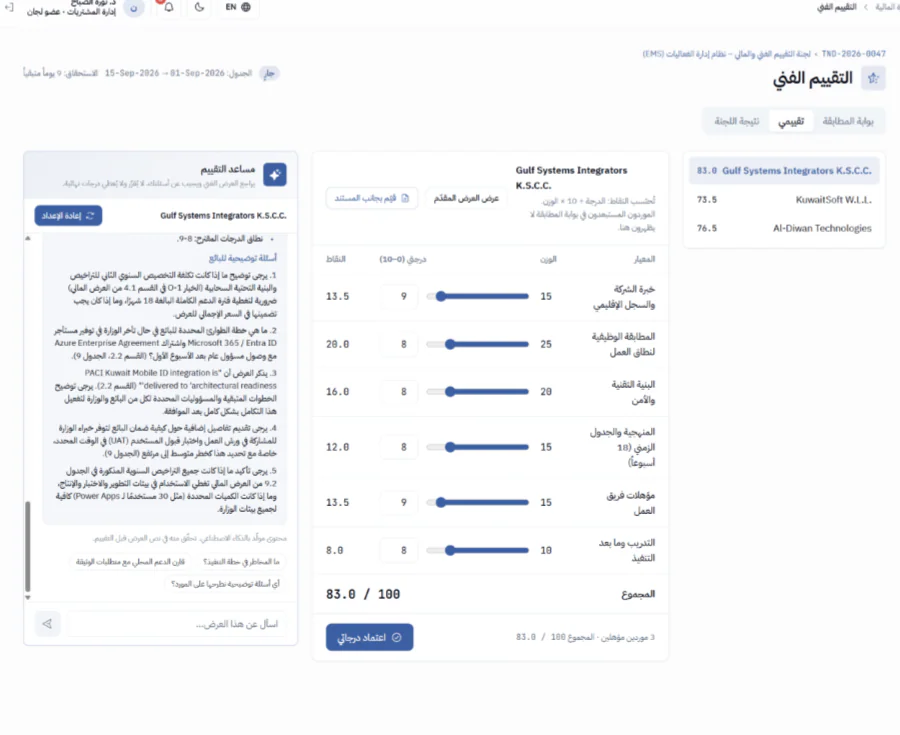Click the assistant chat scrollbar thumb
Viewport: 900px width, 735px height.
[x=28, y=547]
